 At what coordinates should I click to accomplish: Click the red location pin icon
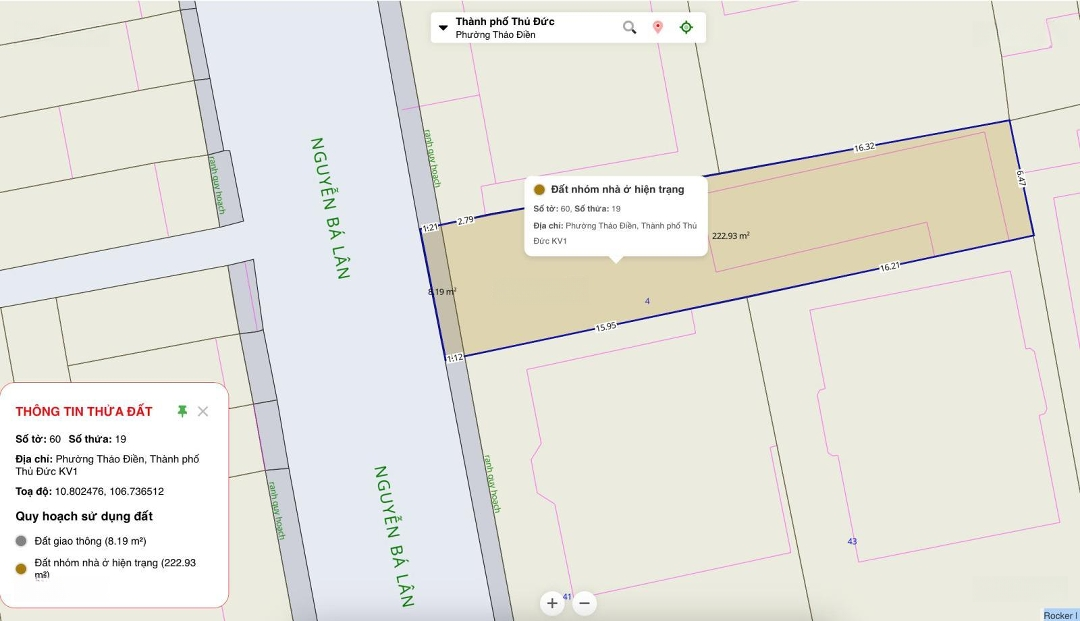[657, 27]
